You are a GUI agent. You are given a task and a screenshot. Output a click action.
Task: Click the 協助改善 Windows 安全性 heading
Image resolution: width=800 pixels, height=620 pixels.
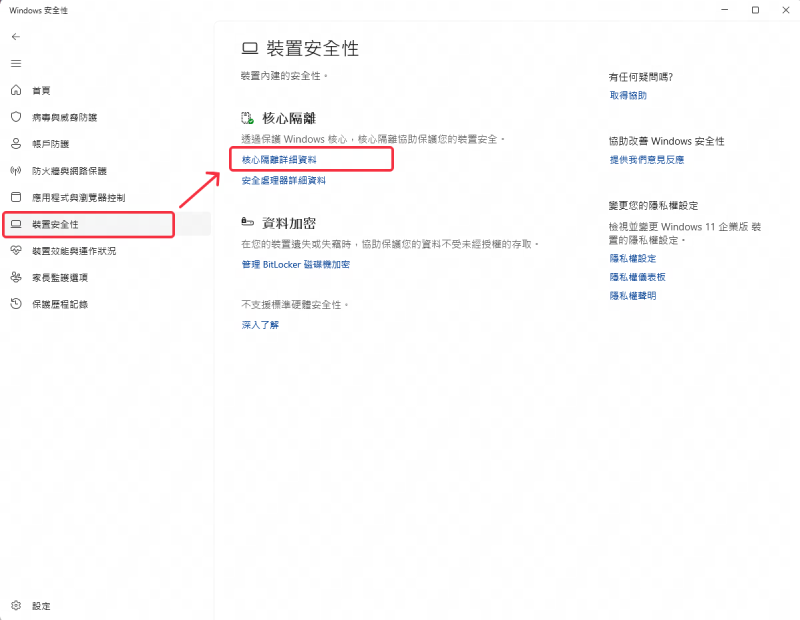666,141
